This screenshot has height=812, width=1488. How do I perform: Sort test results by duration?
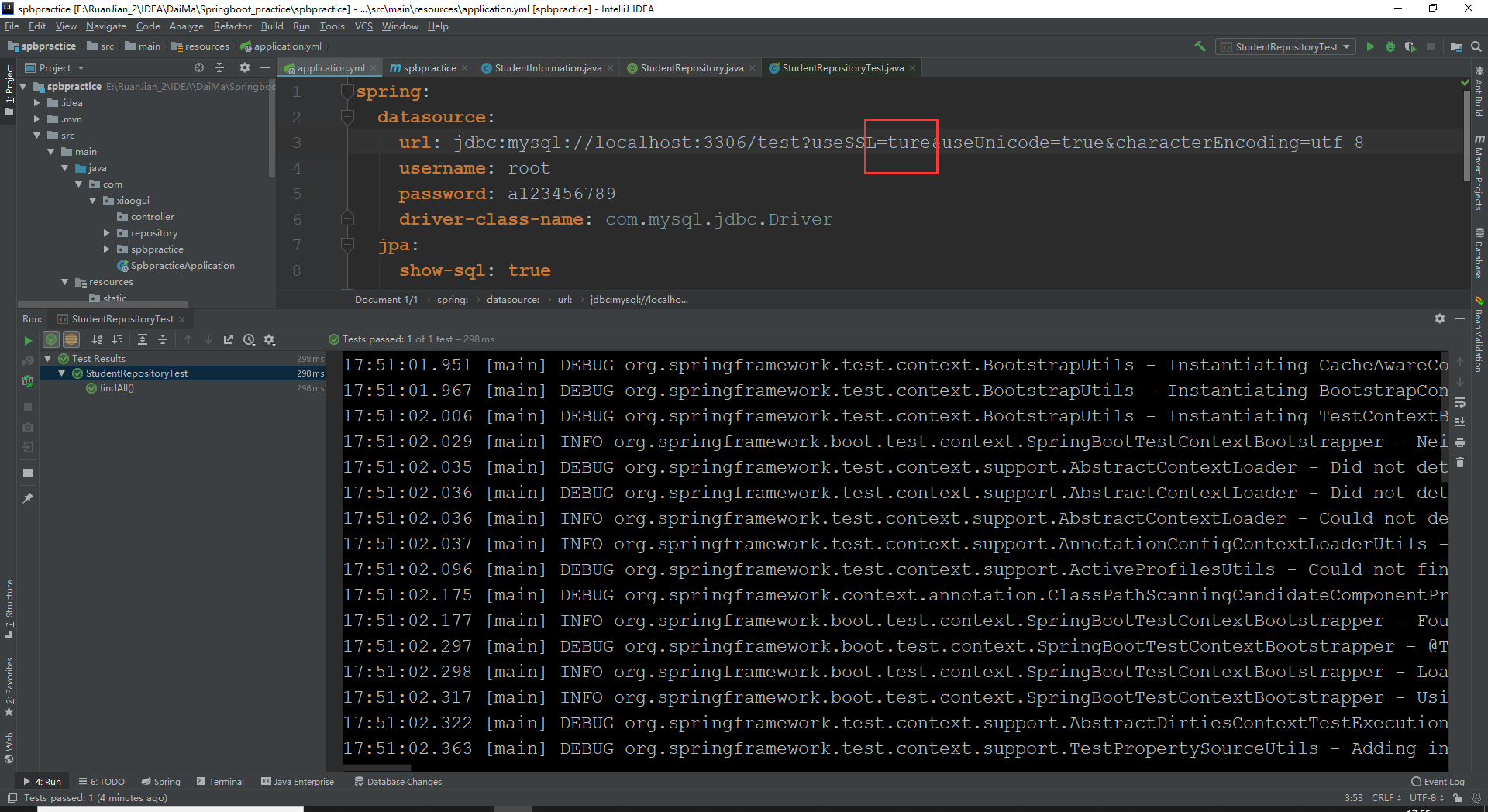tap(117, 339)
